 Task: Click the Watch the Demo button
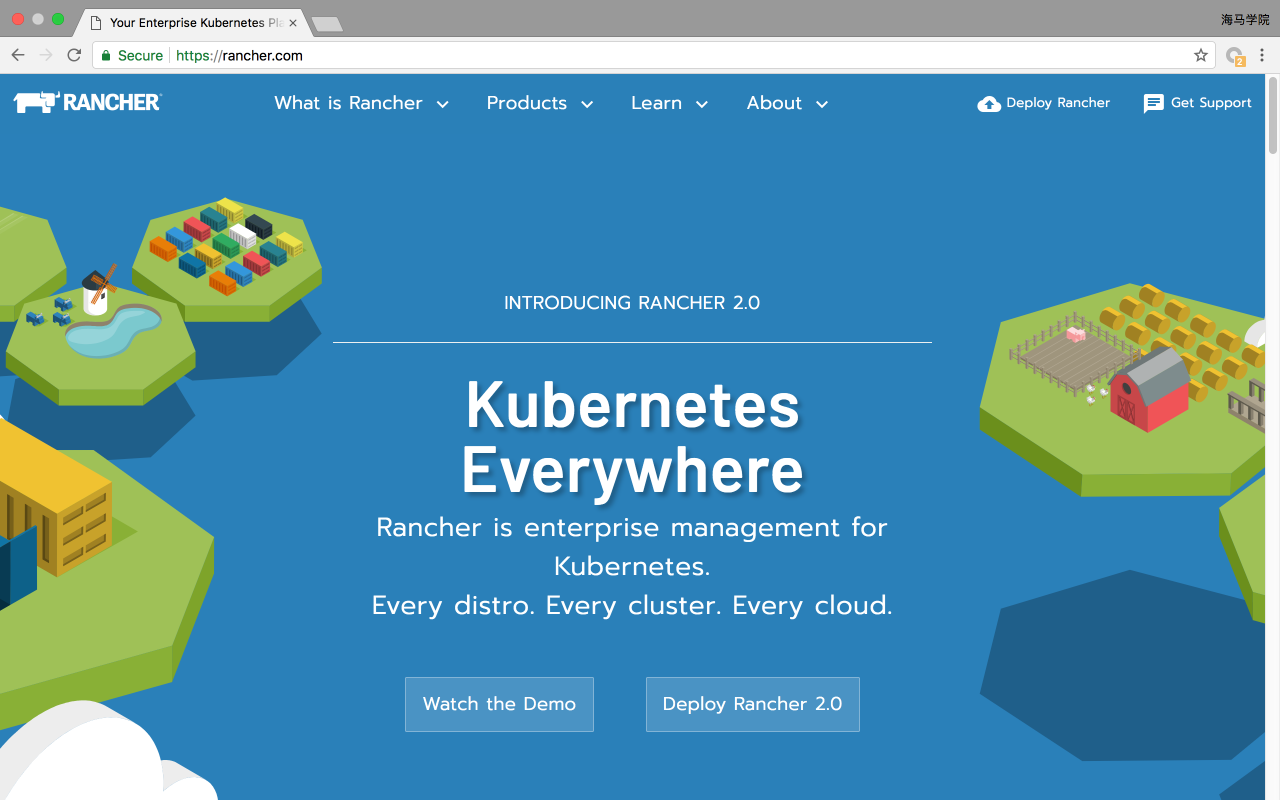click(x=499, y=704)
